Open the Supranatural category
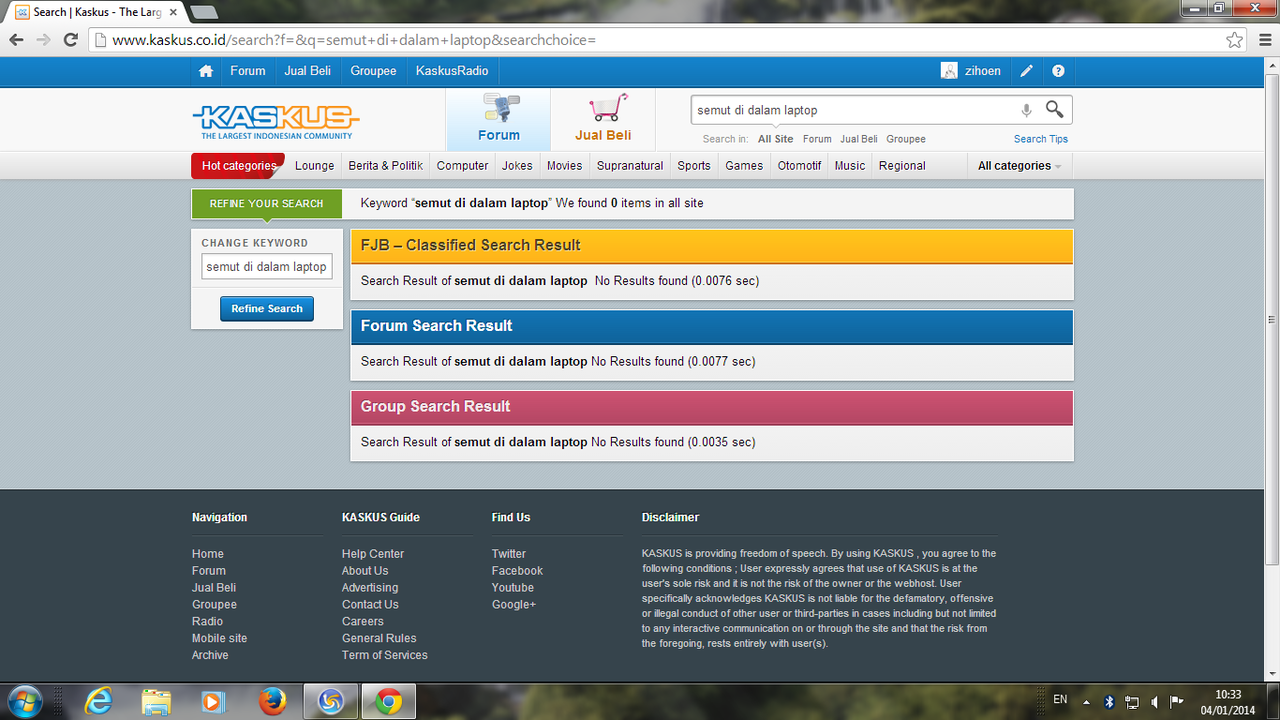1280x720 pixels. [630, 166]
